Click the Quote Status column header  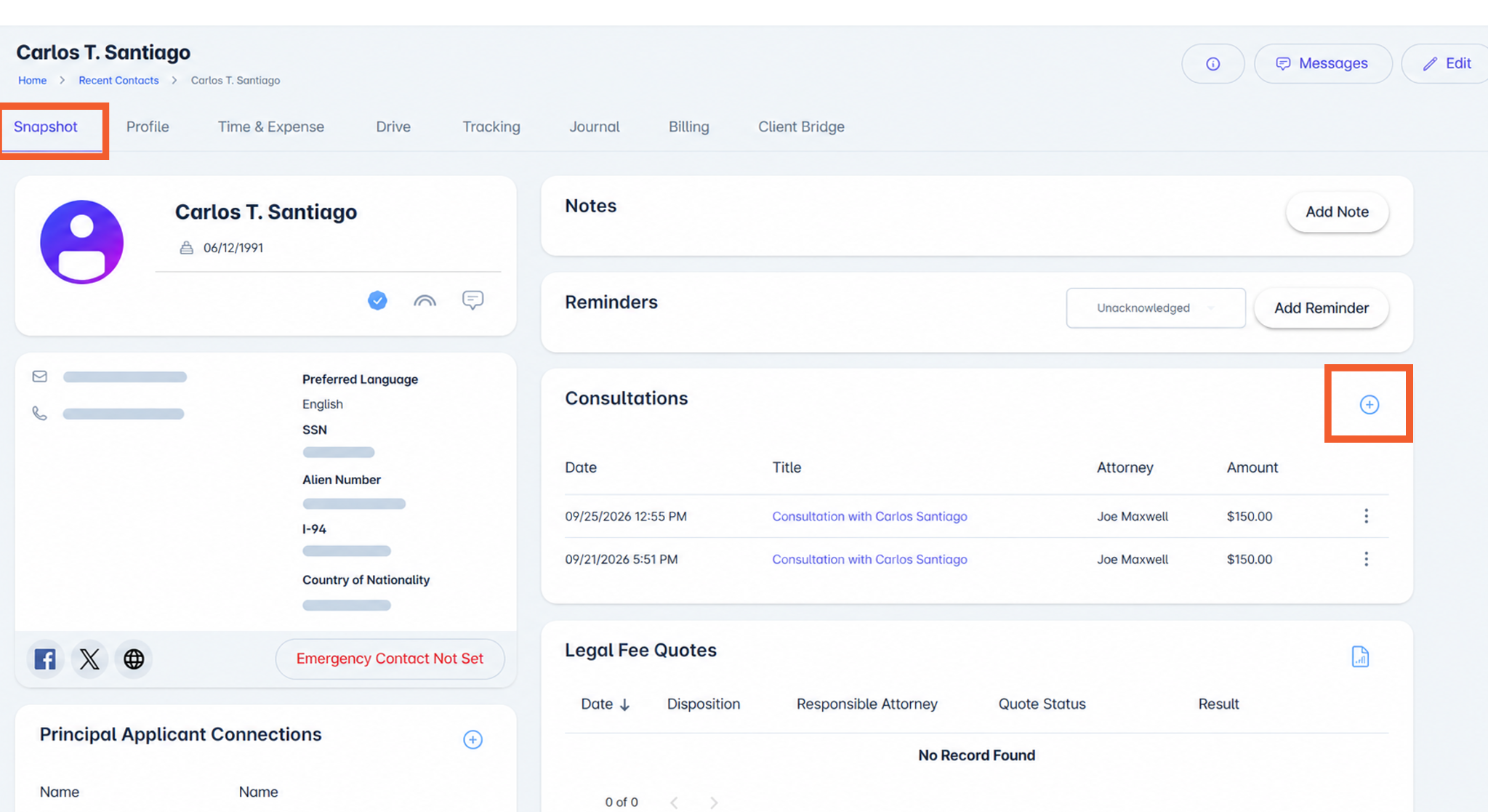1042,704
